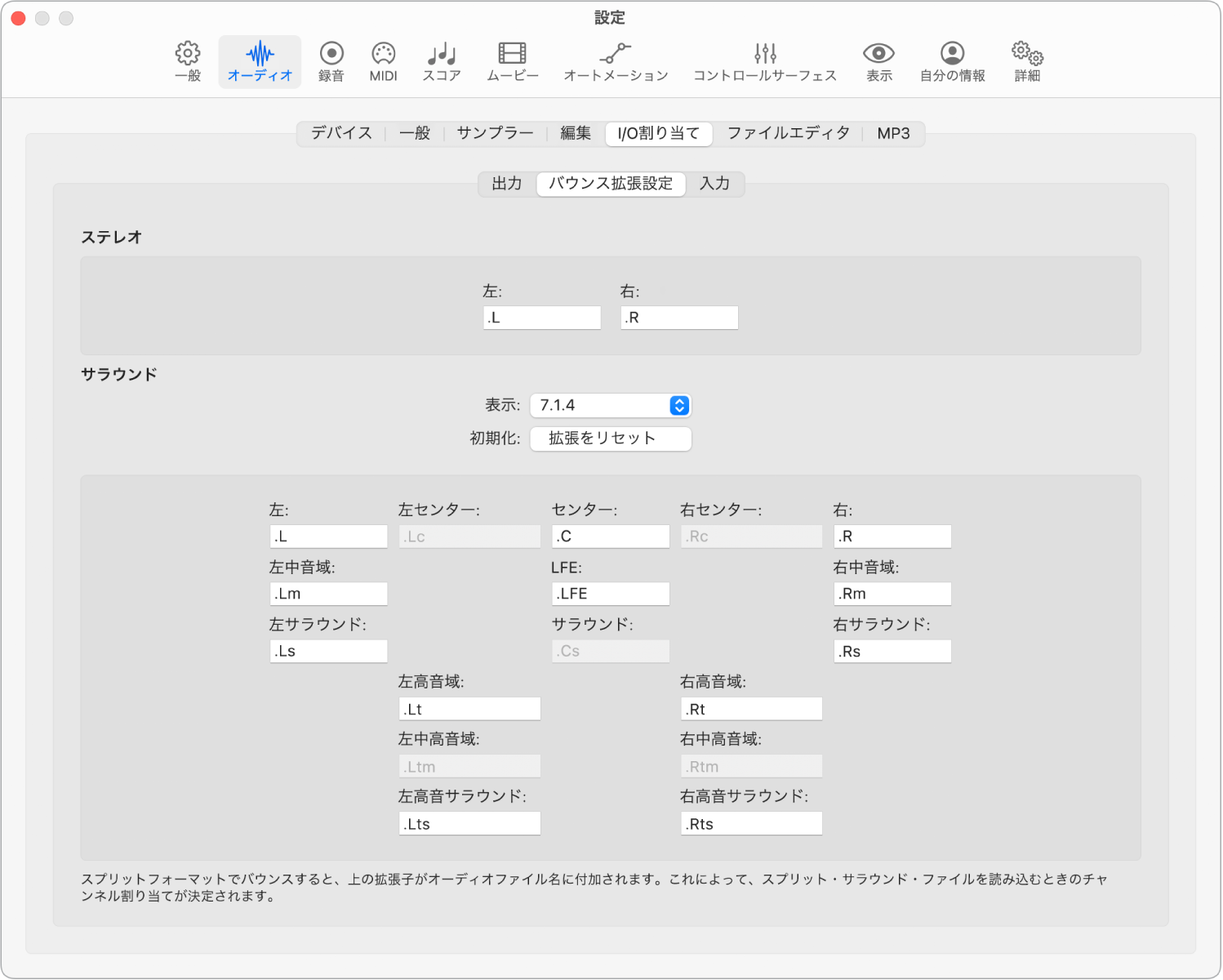The height and width of the screenshot is (980, 1223).
Task: Click the disabled 右中高音域 field .Rtm
Action: pyautogui.click(x=751, y=766)
